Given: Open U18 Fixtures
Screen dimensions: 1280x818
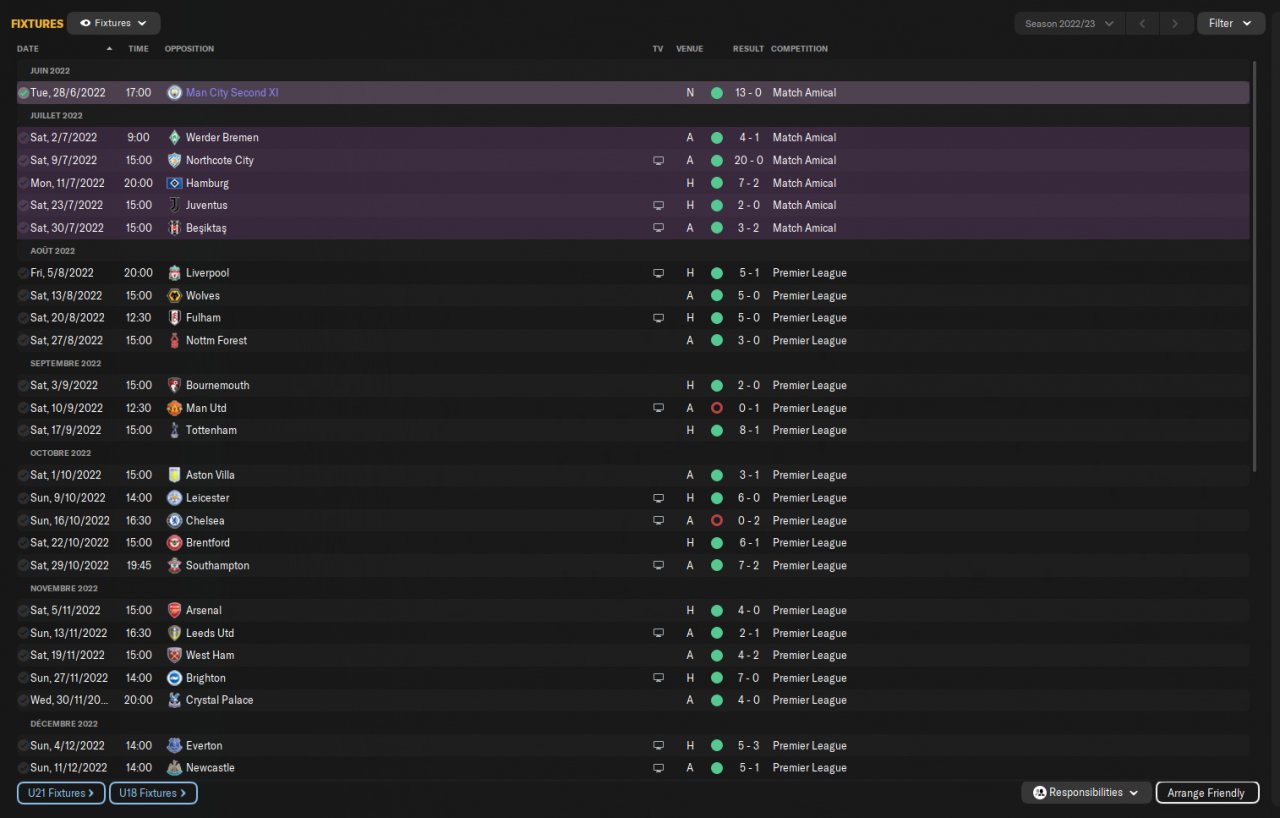Looking at the screenshot, I should pyautogui.click(x=153, y=793).
